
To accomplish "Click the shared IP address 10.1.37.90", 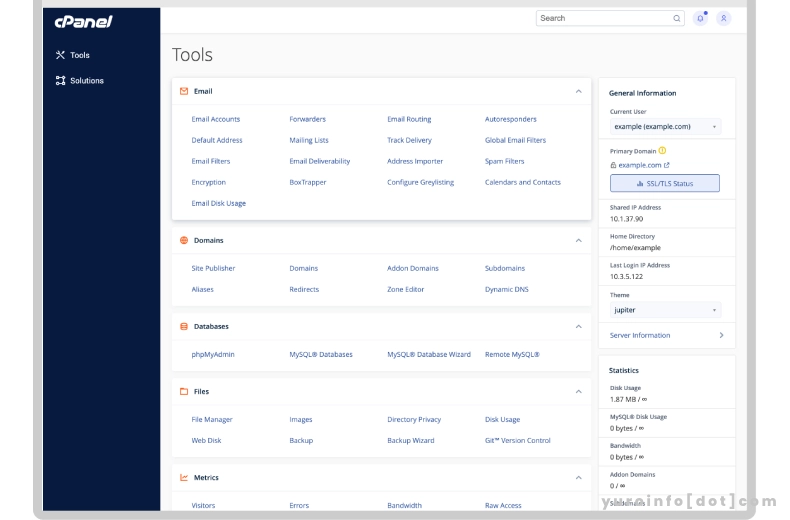I will [626, 219].
